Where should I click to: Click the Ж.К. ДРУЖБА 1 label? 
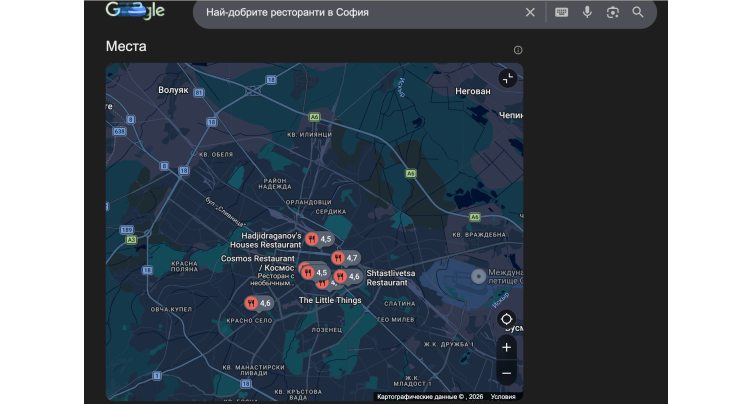pos(448,345)
